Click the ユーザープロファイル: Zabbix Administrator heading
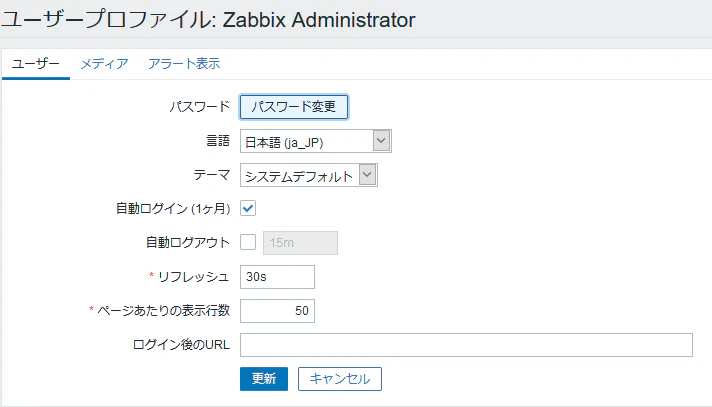712x407 pixels. (208, 20)
